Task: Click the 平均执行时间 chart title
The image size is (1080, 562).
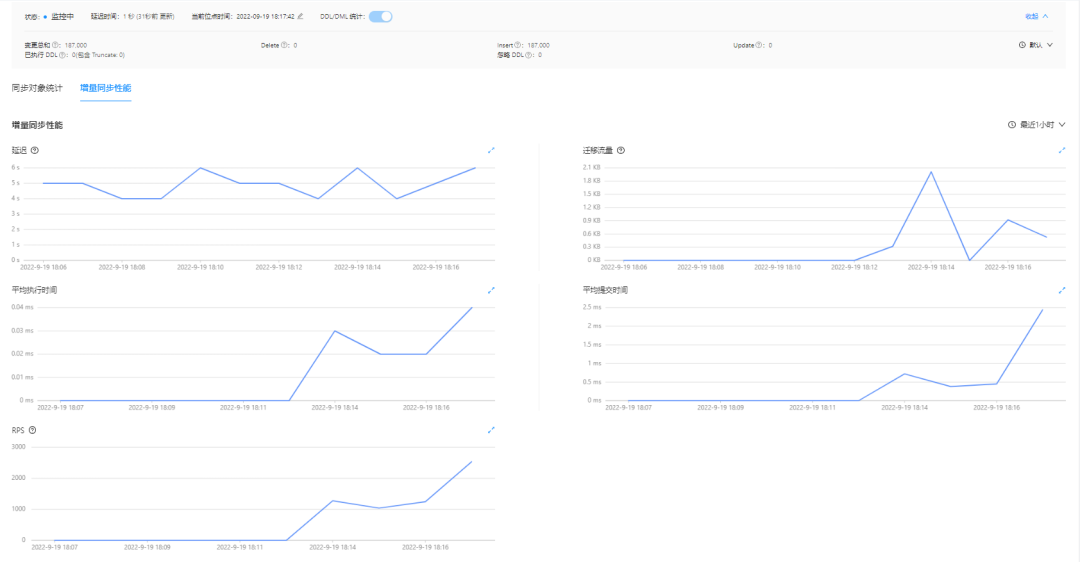Action: [x=34, y=290]
